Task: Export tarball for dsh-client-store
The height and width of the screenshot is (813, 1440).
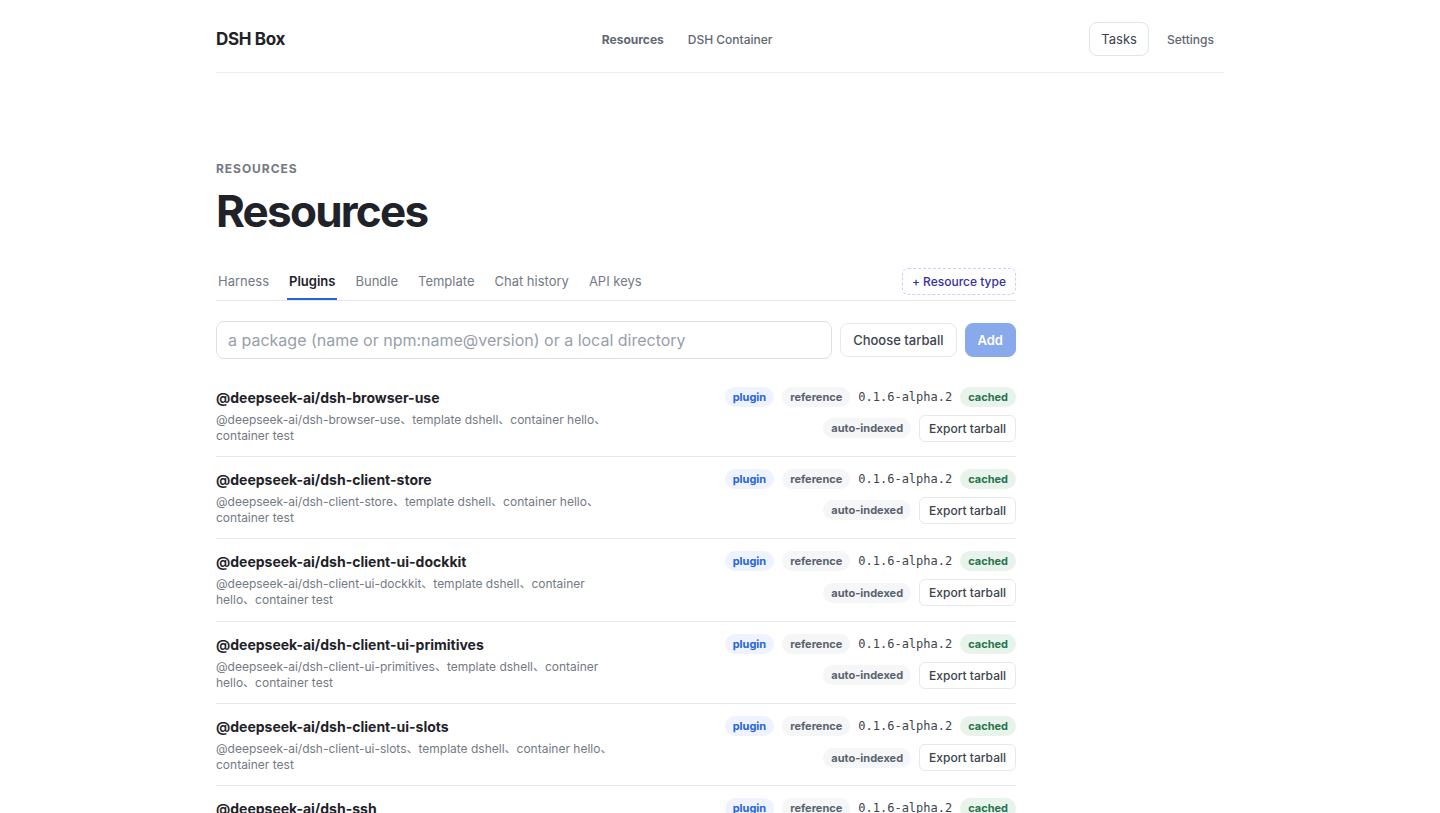Action: point(967,510)
